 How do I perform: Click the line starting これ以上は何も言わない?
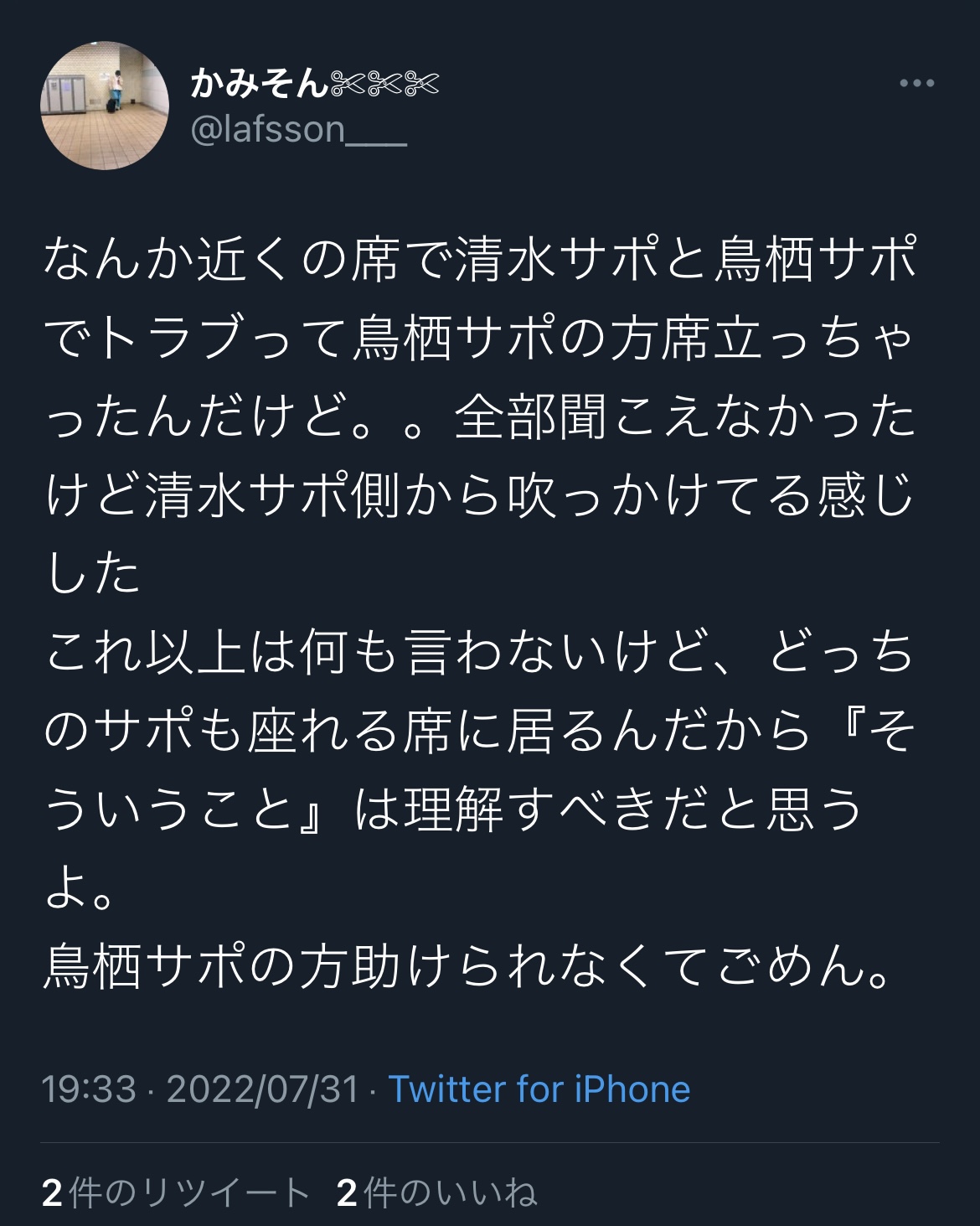pos(479,655)
